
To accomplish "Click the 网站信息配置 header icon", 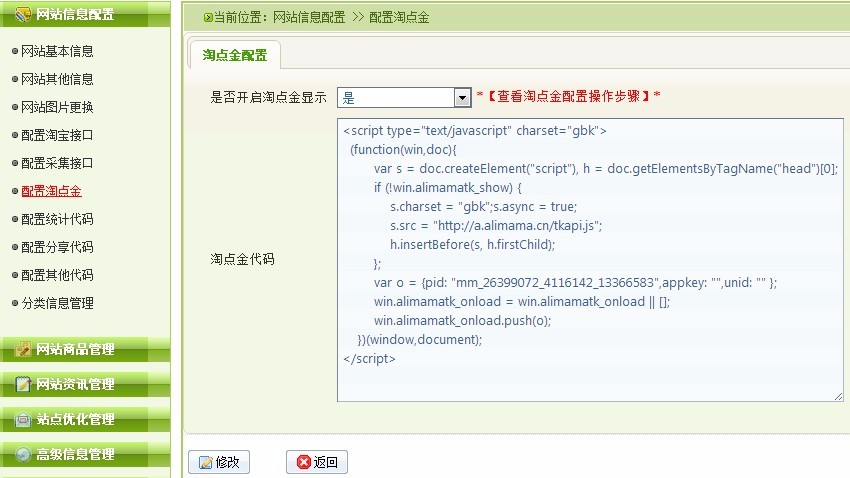I will [23, 14].
